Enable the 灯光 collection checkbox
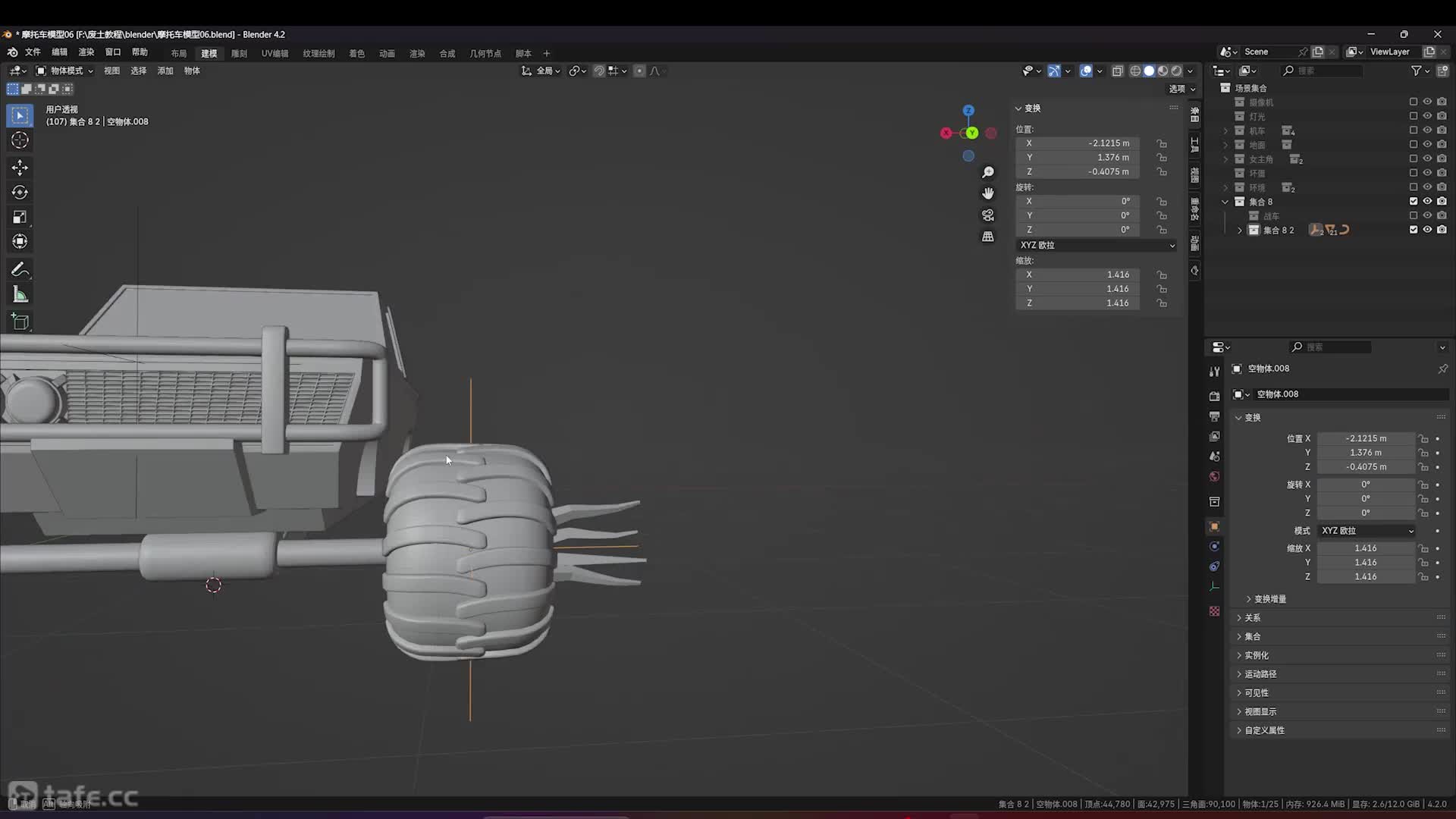Viewport: 1456px width, 819px height. 1414,116
